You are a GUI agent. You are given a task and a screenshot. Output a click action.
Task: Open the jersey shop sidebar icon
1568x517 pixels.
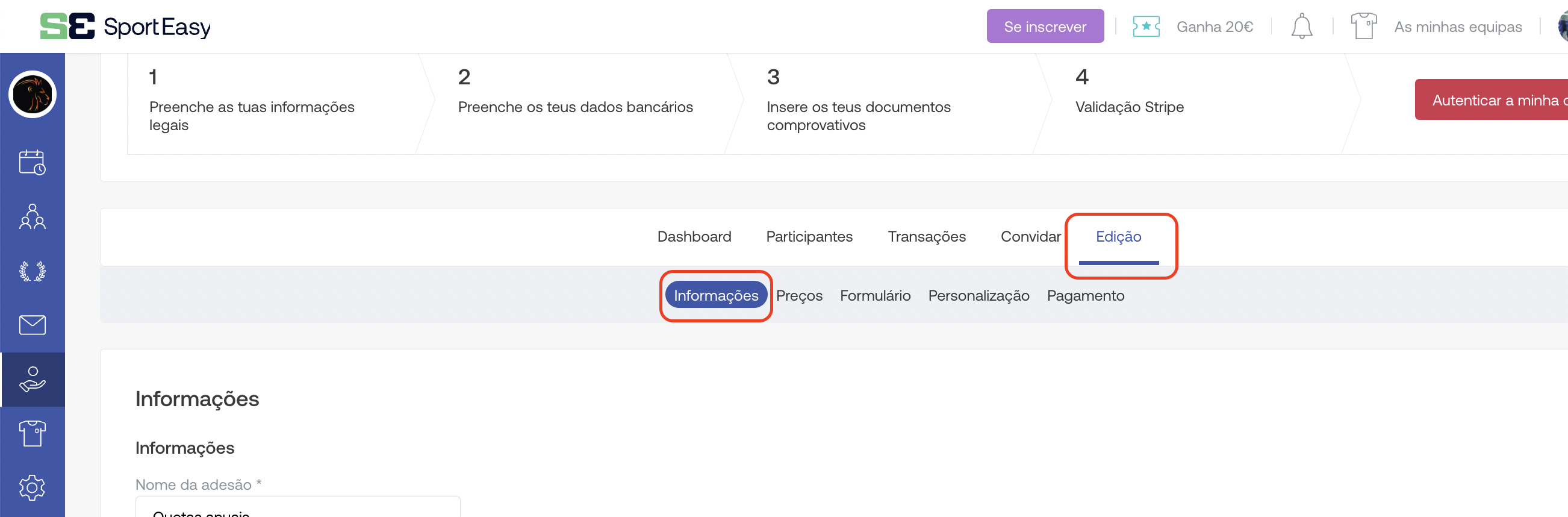pyautogui.click(x=33, y=434)
